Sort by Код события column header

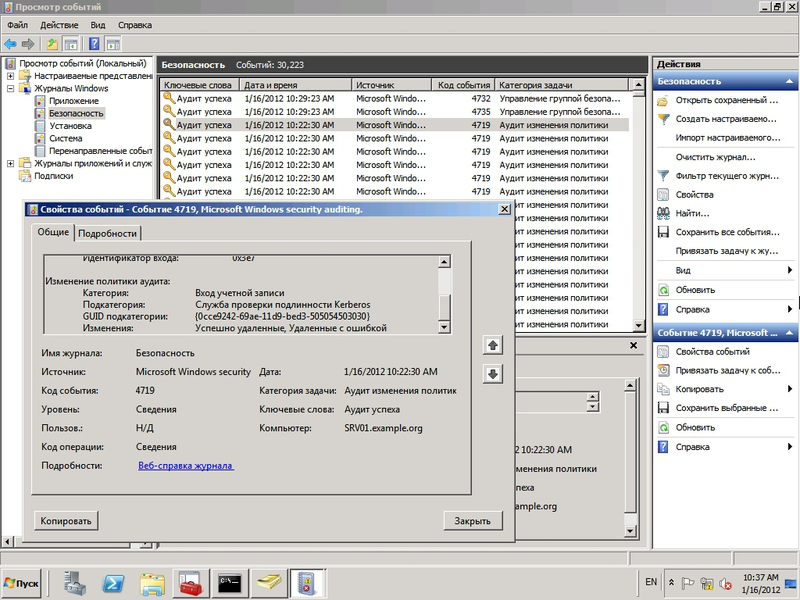(463, 85)
